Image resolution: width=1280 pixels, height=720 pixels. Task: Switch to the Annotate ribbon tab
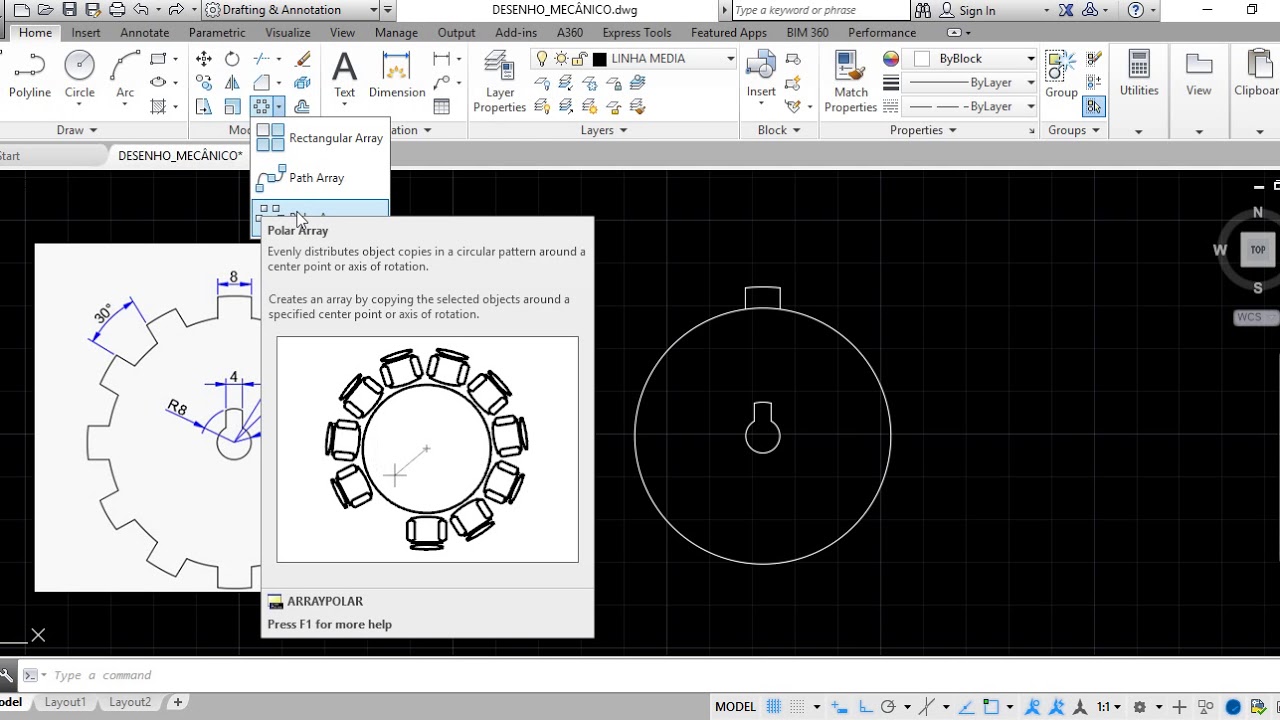point(144,32)
